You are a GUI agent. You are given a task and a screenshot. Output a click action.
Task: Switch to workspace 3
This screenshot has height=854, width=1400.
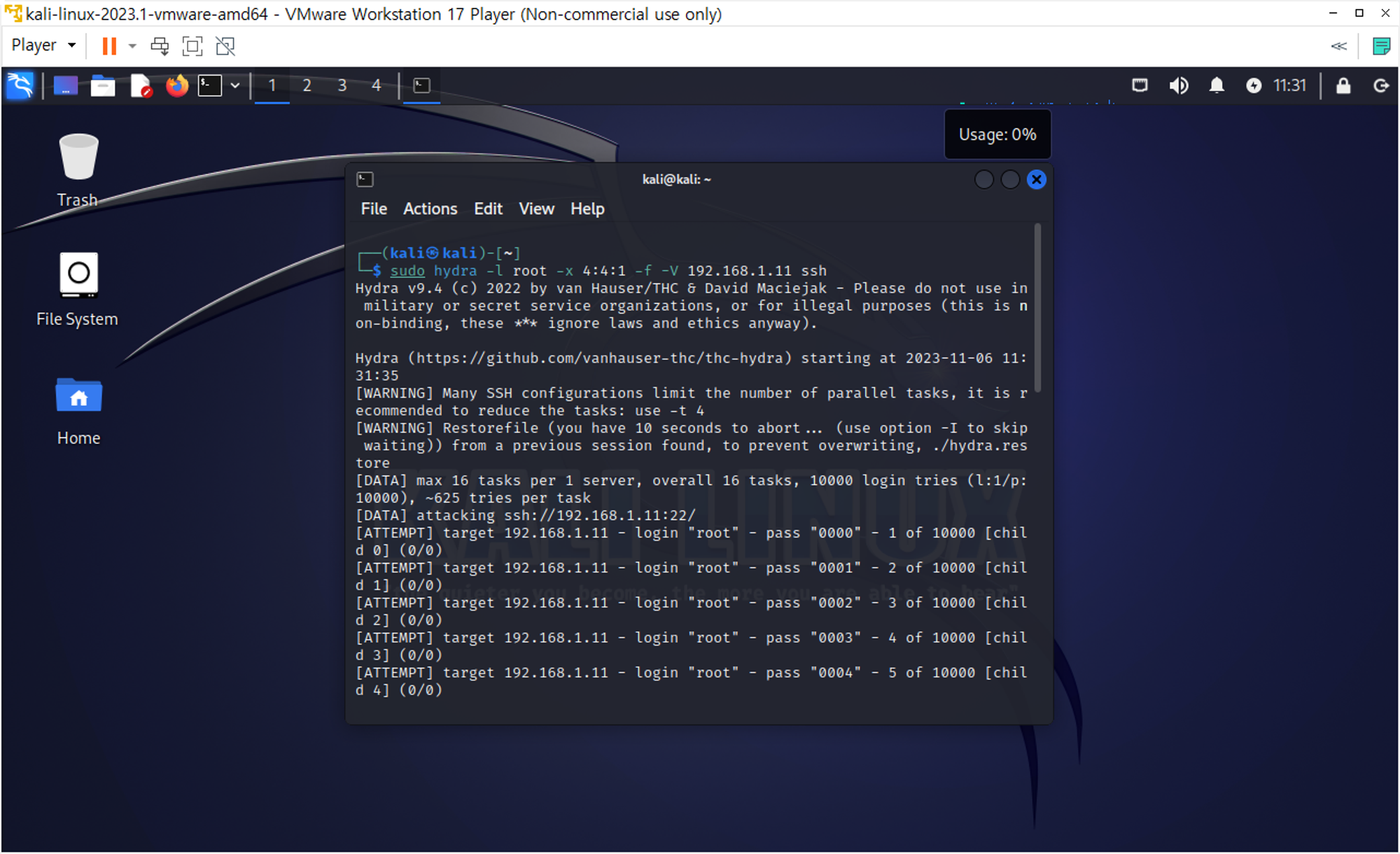[x=342, y=85]
